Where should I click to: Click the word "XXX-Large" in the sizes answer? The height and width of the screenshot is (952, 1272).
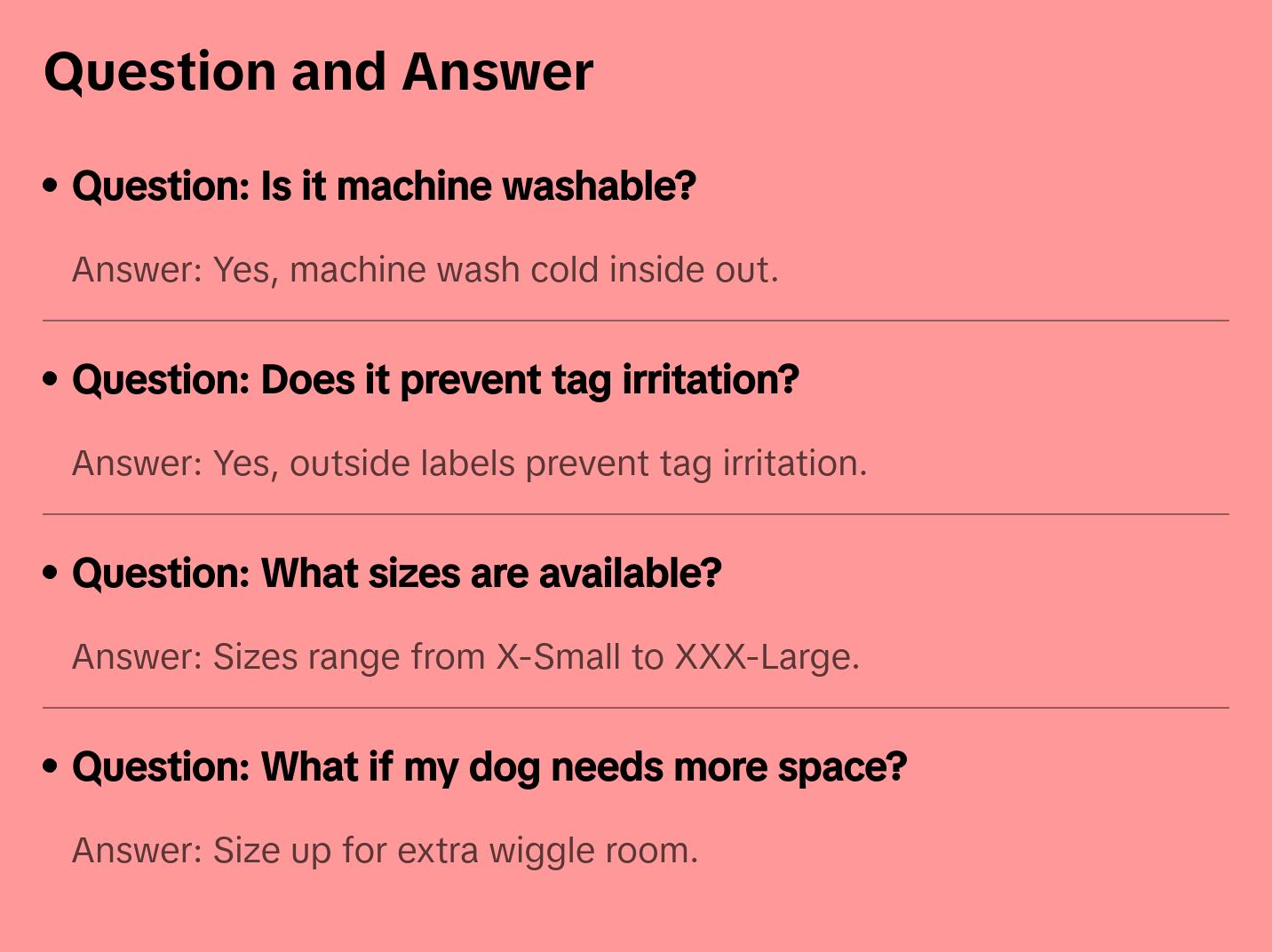(766, 657)
